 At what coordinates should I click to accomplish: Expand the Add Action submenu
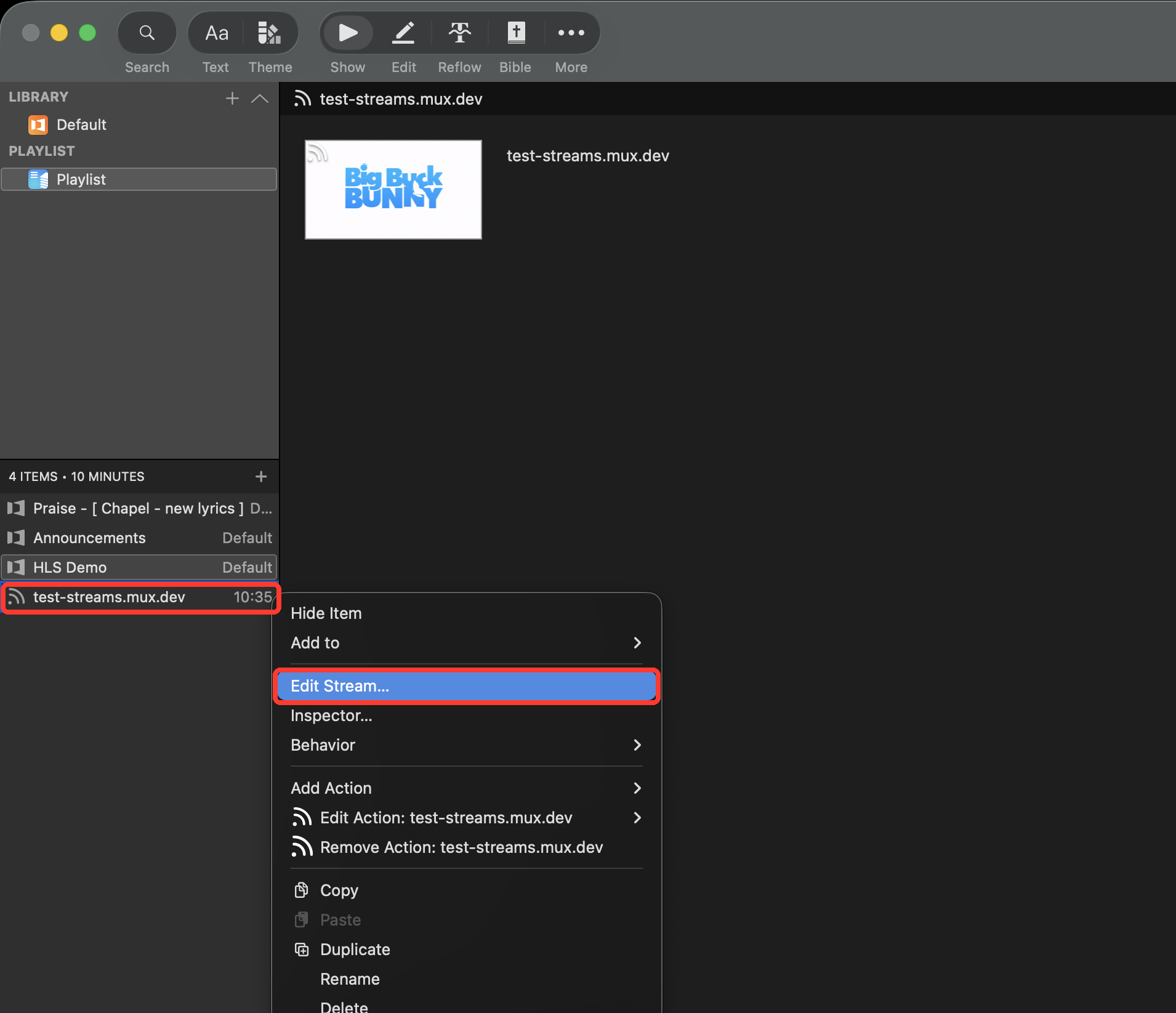point(466,788)
